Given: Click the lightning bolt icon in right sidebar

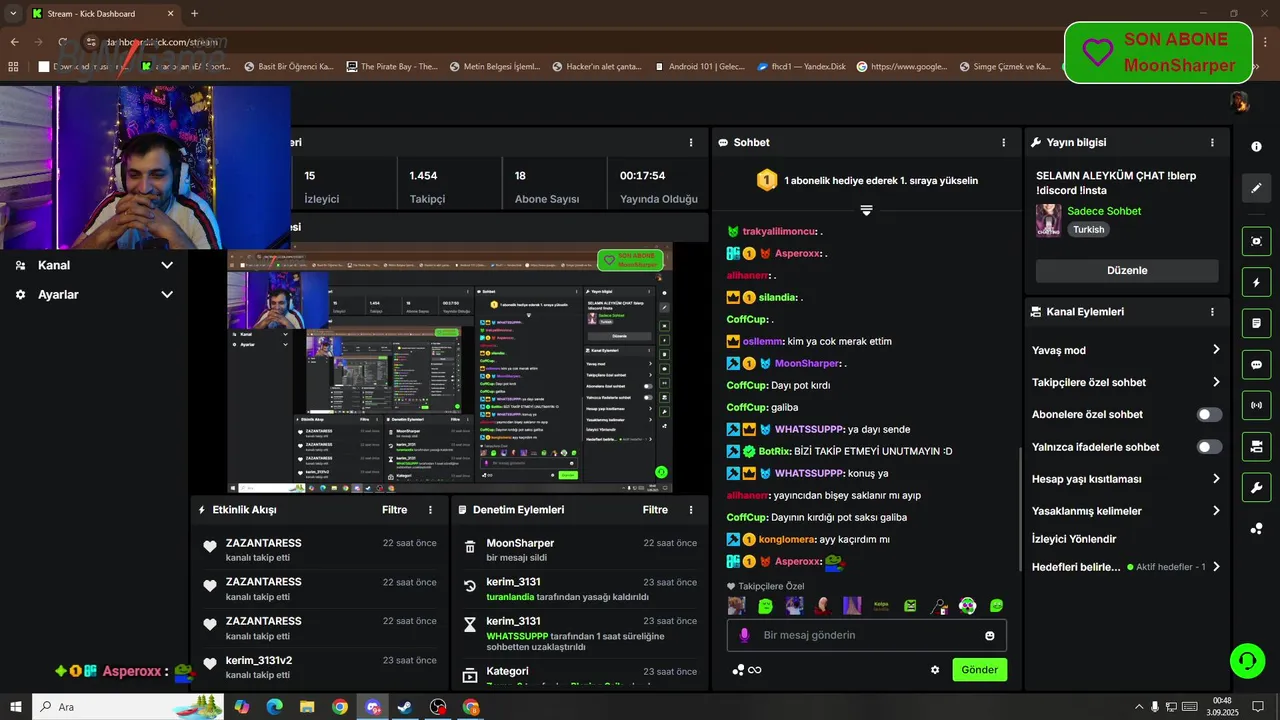Looking at the screenshot, I should coord(1256,283).
